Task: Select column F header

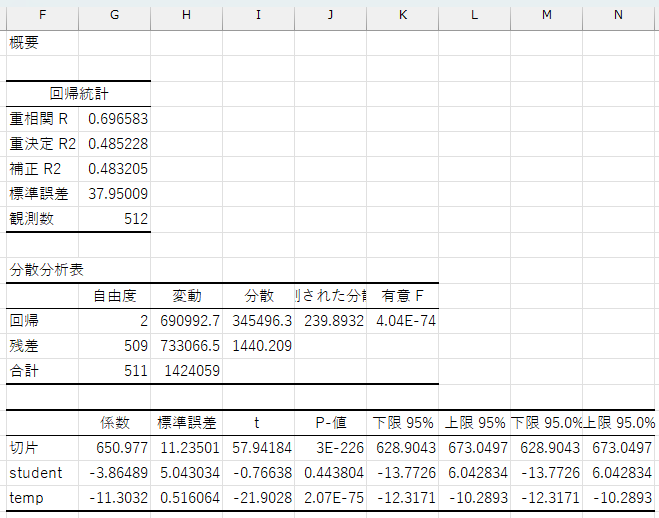Action: tap(42, 16)
